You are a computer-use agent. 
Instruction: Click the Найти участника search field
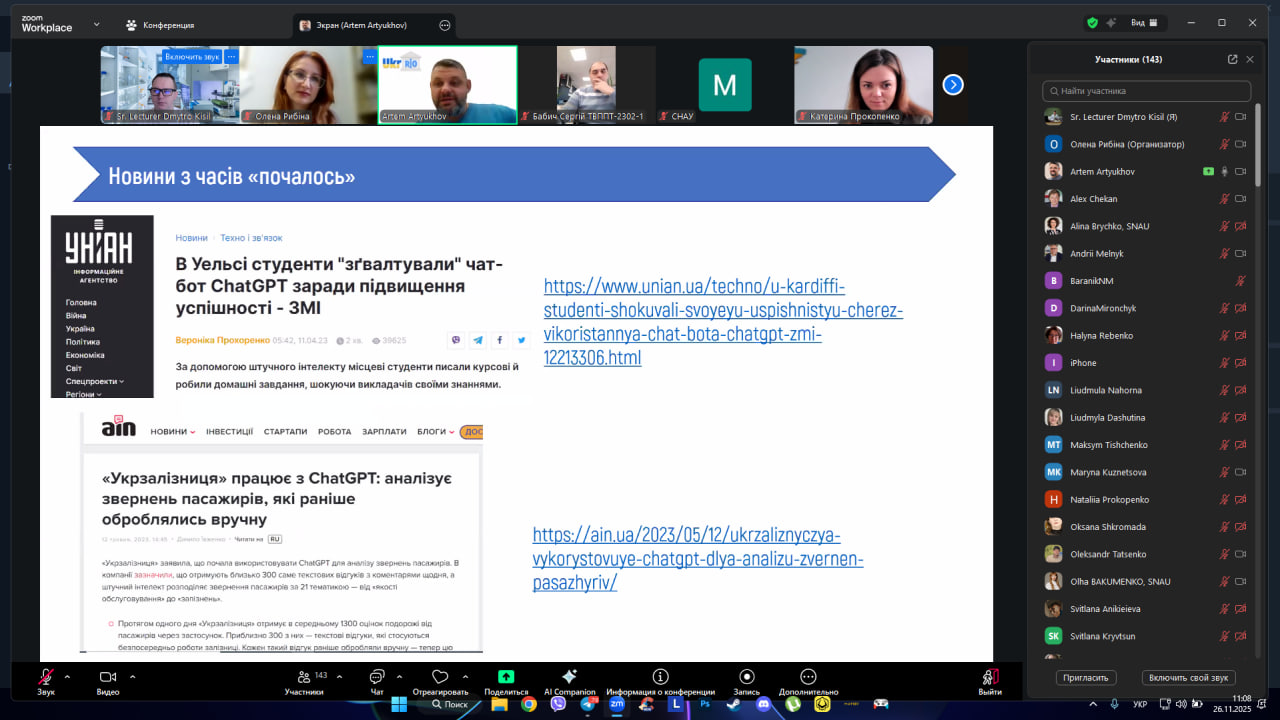[x=1146, y=91]
